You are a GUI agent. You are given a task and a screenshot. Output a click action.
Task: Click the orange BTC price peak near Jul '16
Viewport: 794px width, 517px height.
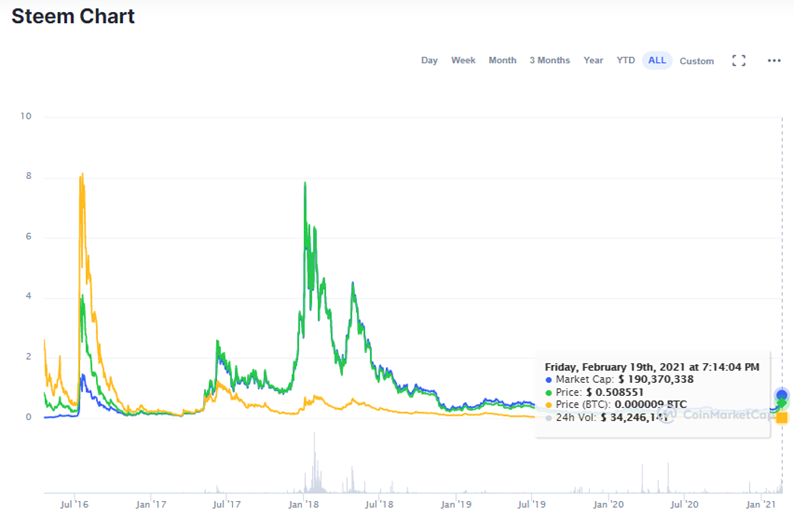point(82,175)
